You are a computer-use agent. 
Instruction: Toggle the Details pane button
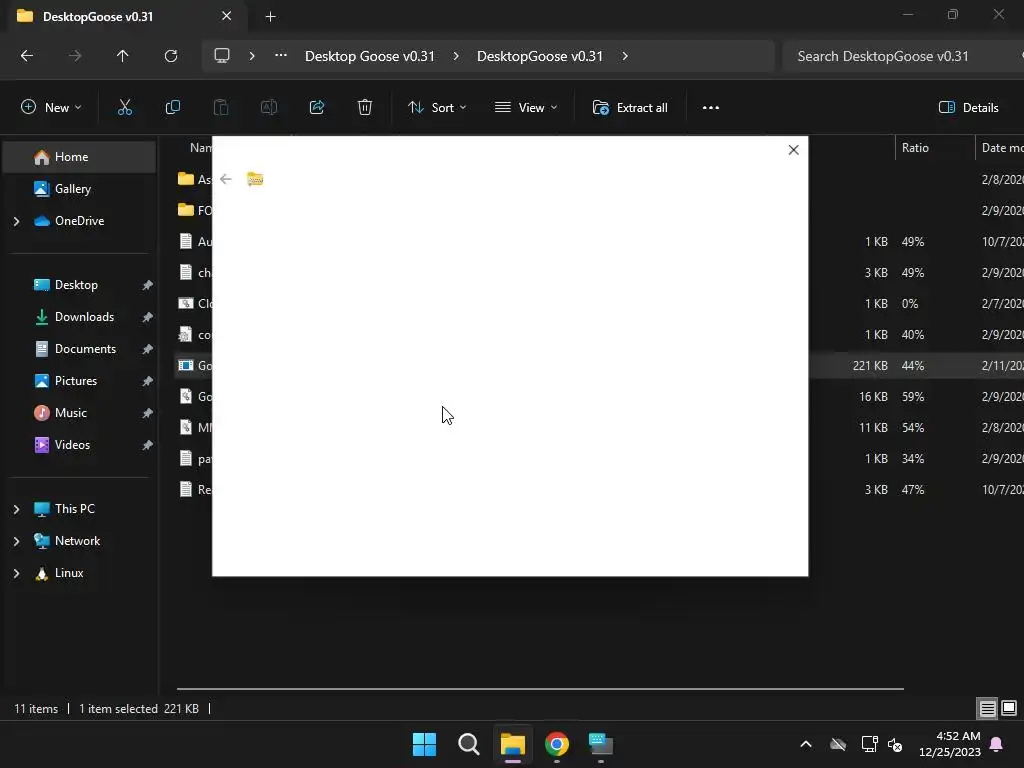[968, 108]
